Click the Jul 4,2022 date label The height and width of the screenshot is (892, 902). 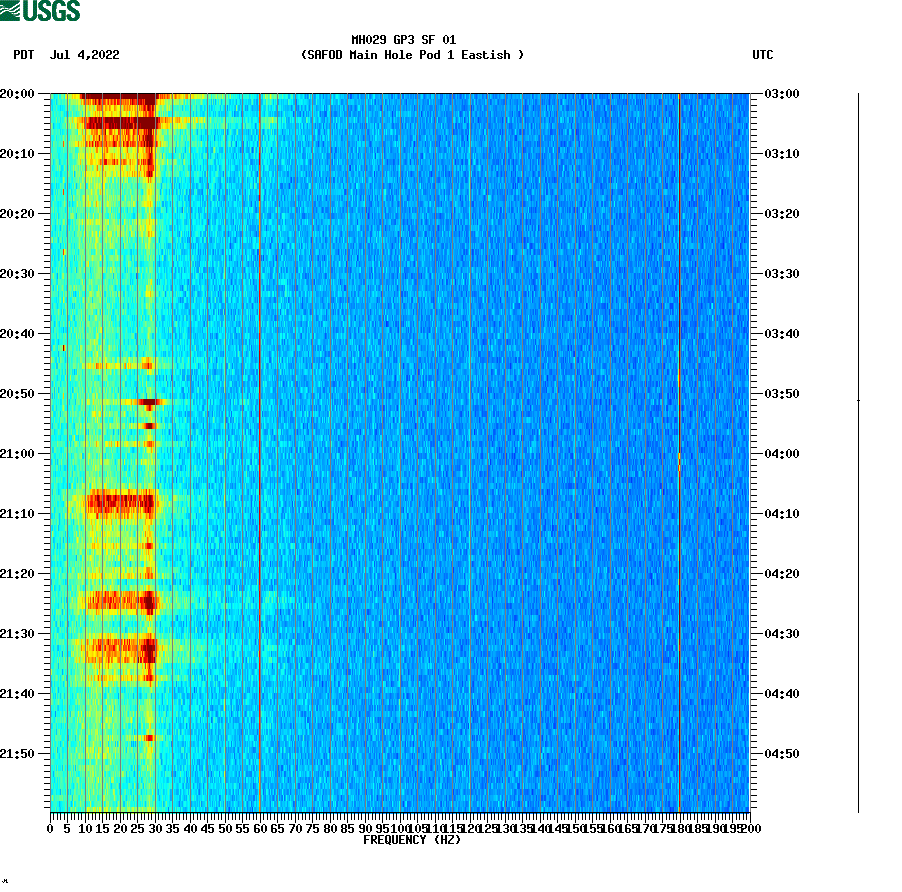click(83, 55)
